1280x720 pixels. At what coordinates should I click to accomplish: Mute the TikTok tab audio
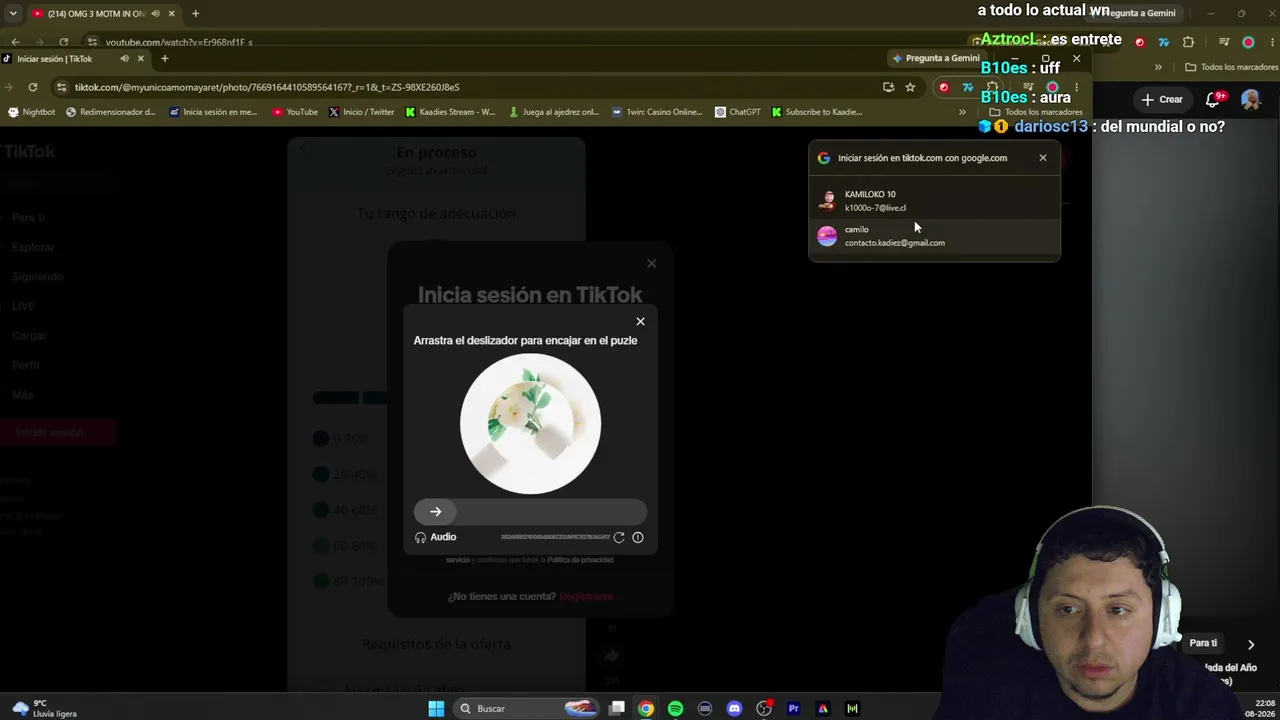tap(124, 59)
